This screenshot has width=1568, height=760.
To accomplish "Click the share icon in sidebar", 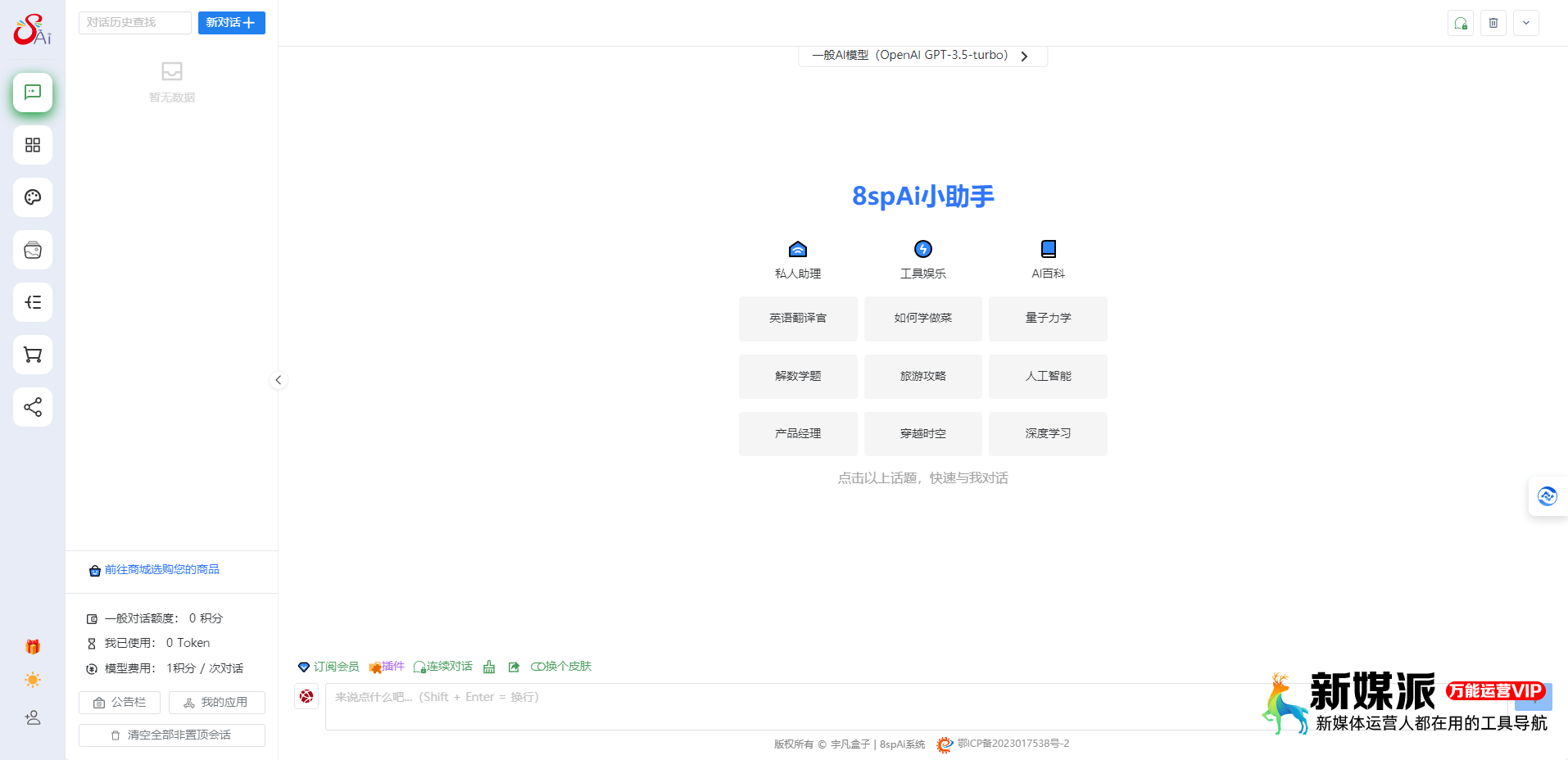I will click(33, 407).
